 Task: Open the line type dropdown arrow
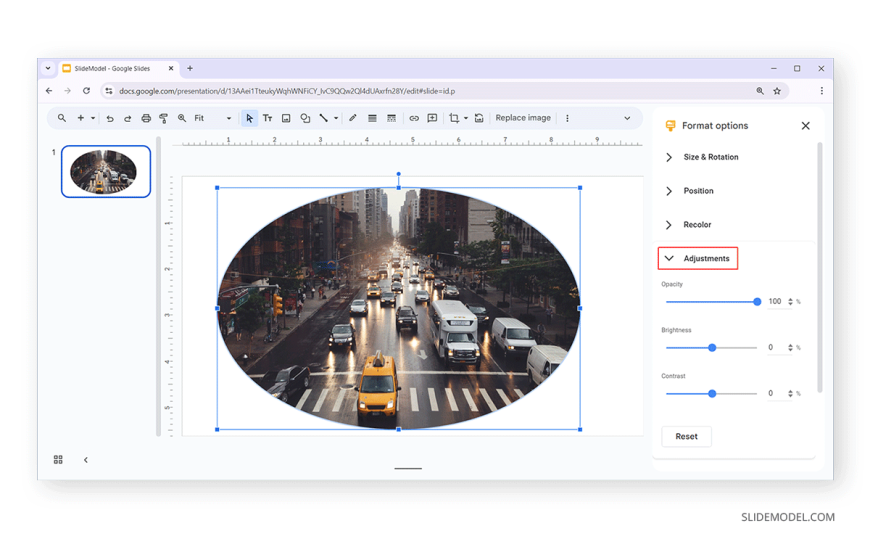click(336, 118)
